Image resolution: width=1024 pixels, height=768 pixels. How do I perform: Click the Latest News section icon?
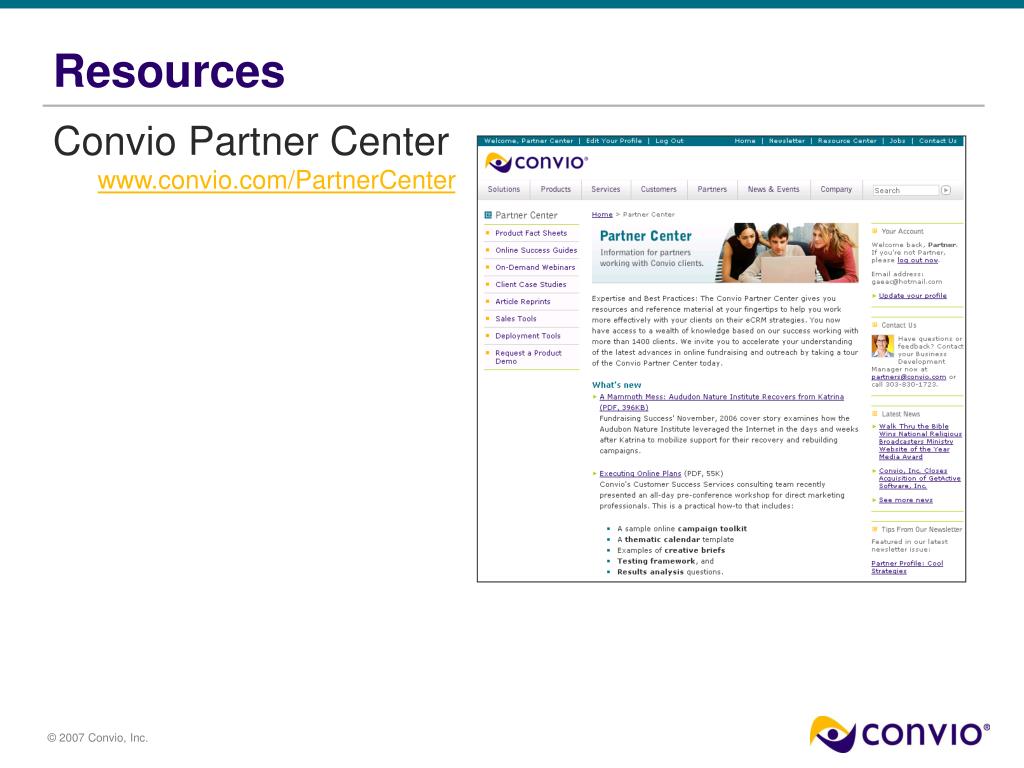(x=874, y=413)
